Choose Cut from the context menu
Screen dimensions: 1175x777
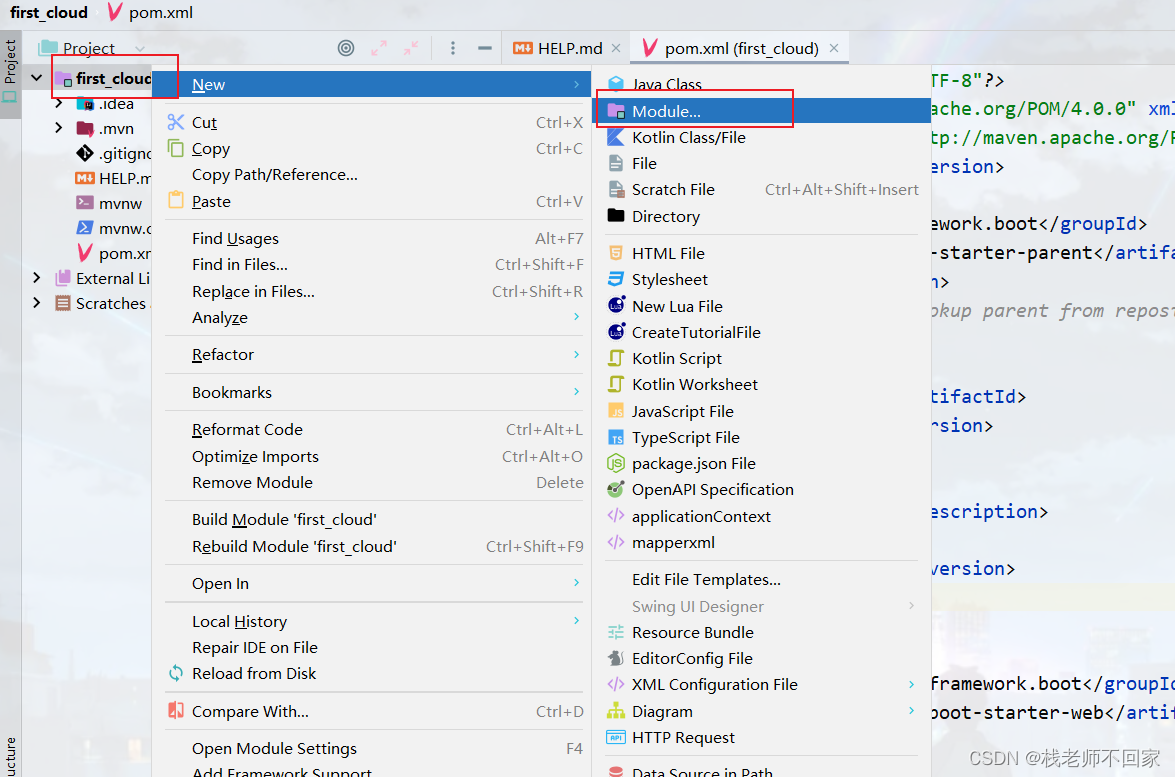(374, 122)
